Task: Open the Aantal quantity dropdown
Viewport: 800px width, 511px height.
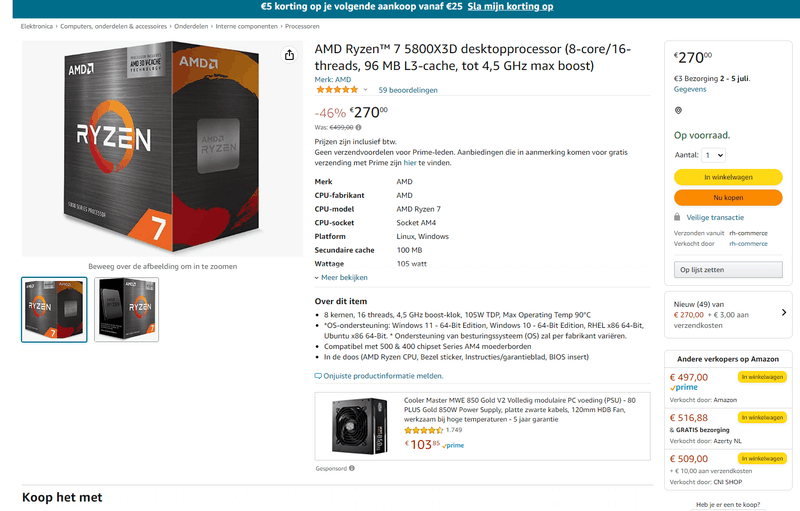Action: (713, 155)
